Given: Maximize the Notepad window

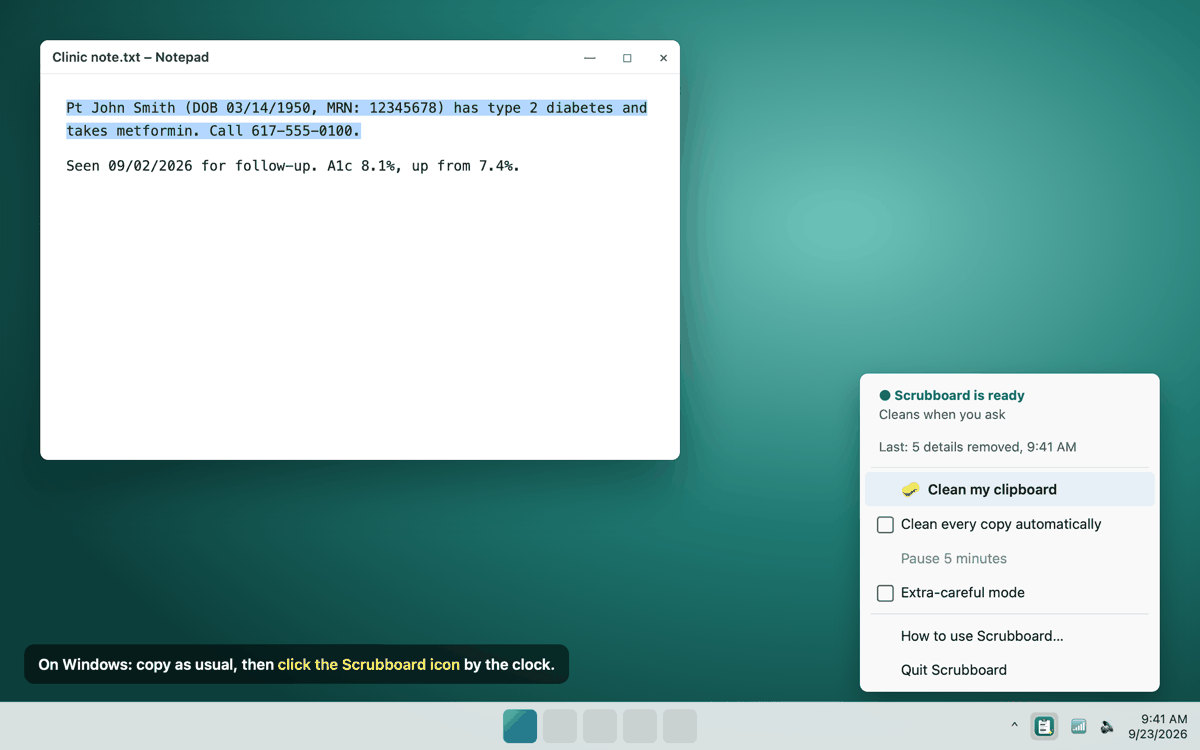Looking at the screenshot, I should coord(627,58).
